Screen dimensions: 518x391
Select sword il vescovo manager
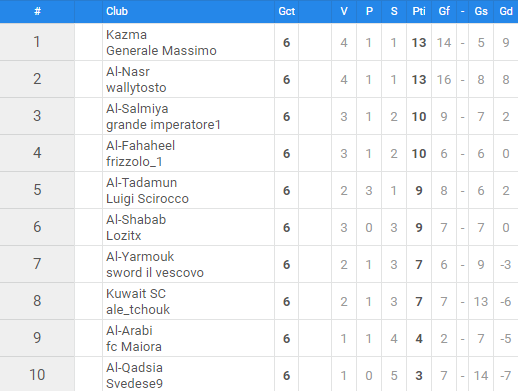coord(155,273)
